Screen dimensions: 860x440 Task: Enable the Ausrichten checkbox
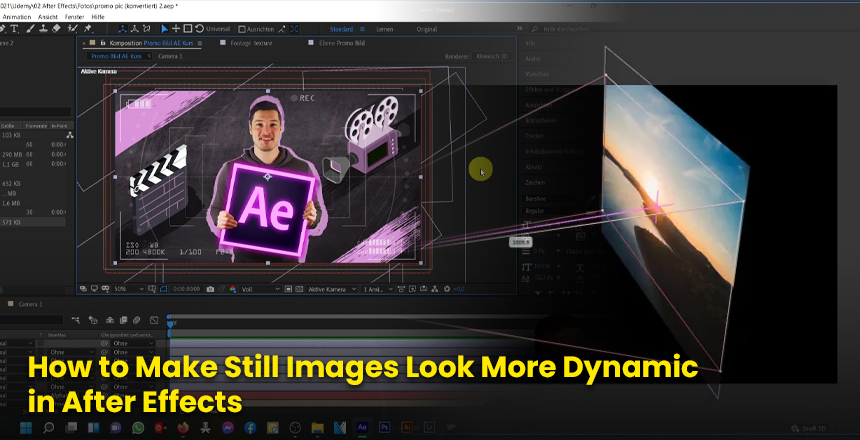coord(242,29)
